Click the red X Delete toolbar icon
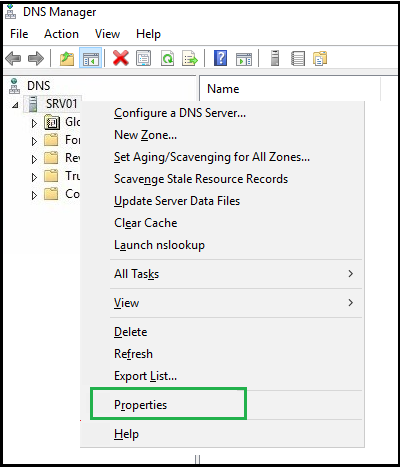 [121, 58]
